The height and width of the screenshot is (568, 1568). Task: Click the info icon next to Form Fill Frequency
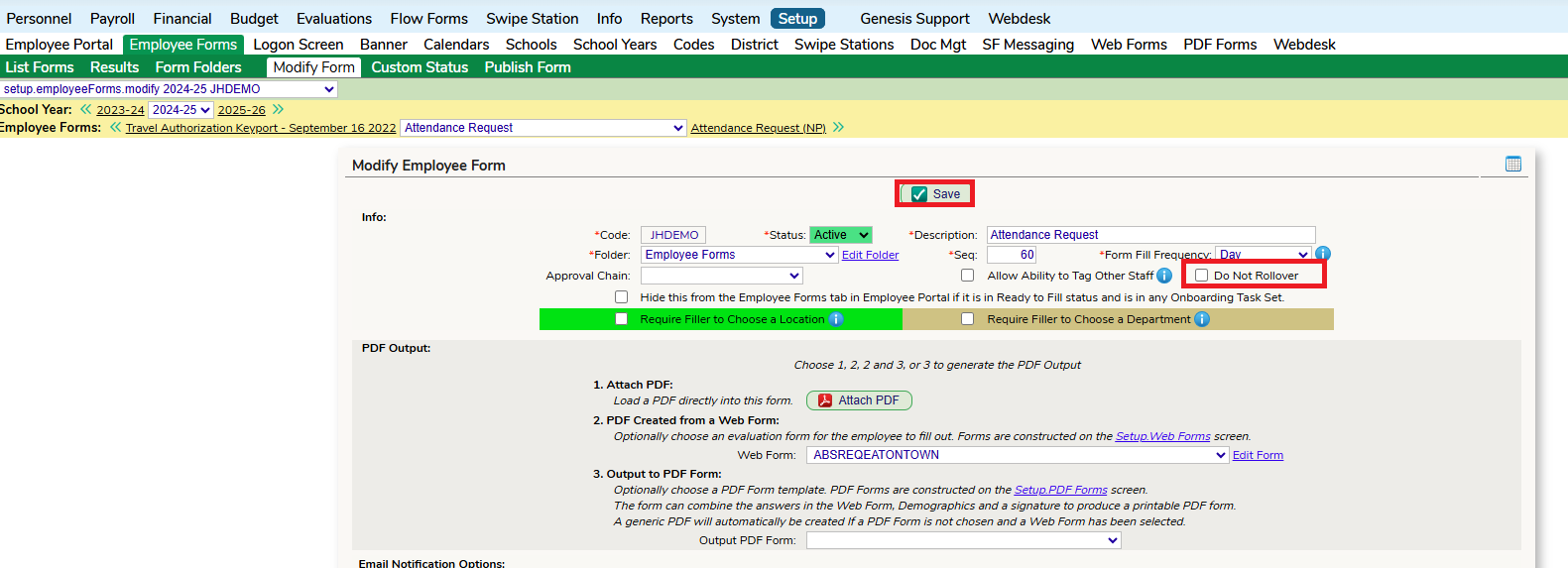coord(1322,254)
